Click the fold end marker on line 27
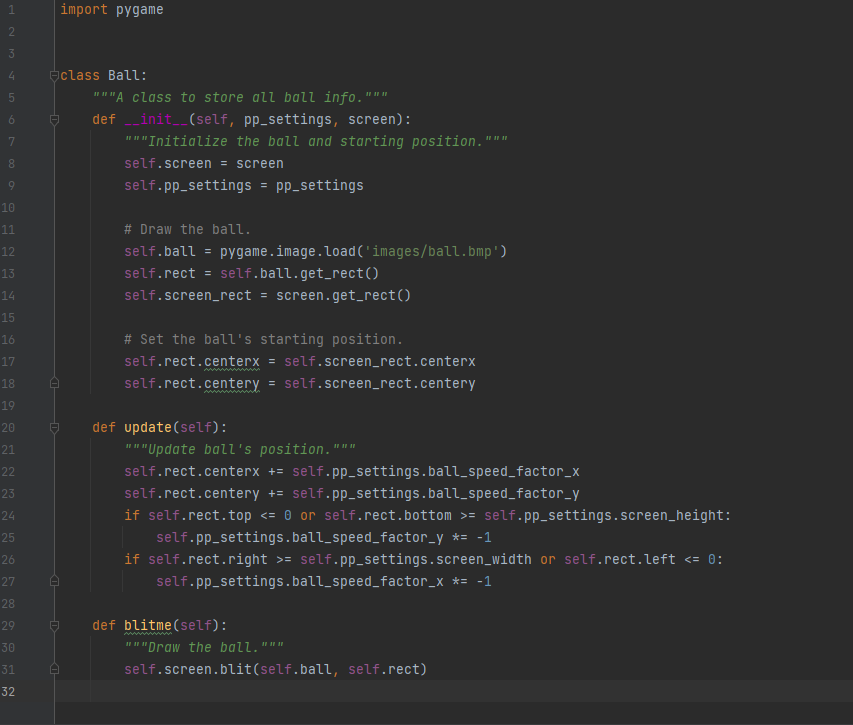This screenshot has height=725, width=853. [54, 582]
